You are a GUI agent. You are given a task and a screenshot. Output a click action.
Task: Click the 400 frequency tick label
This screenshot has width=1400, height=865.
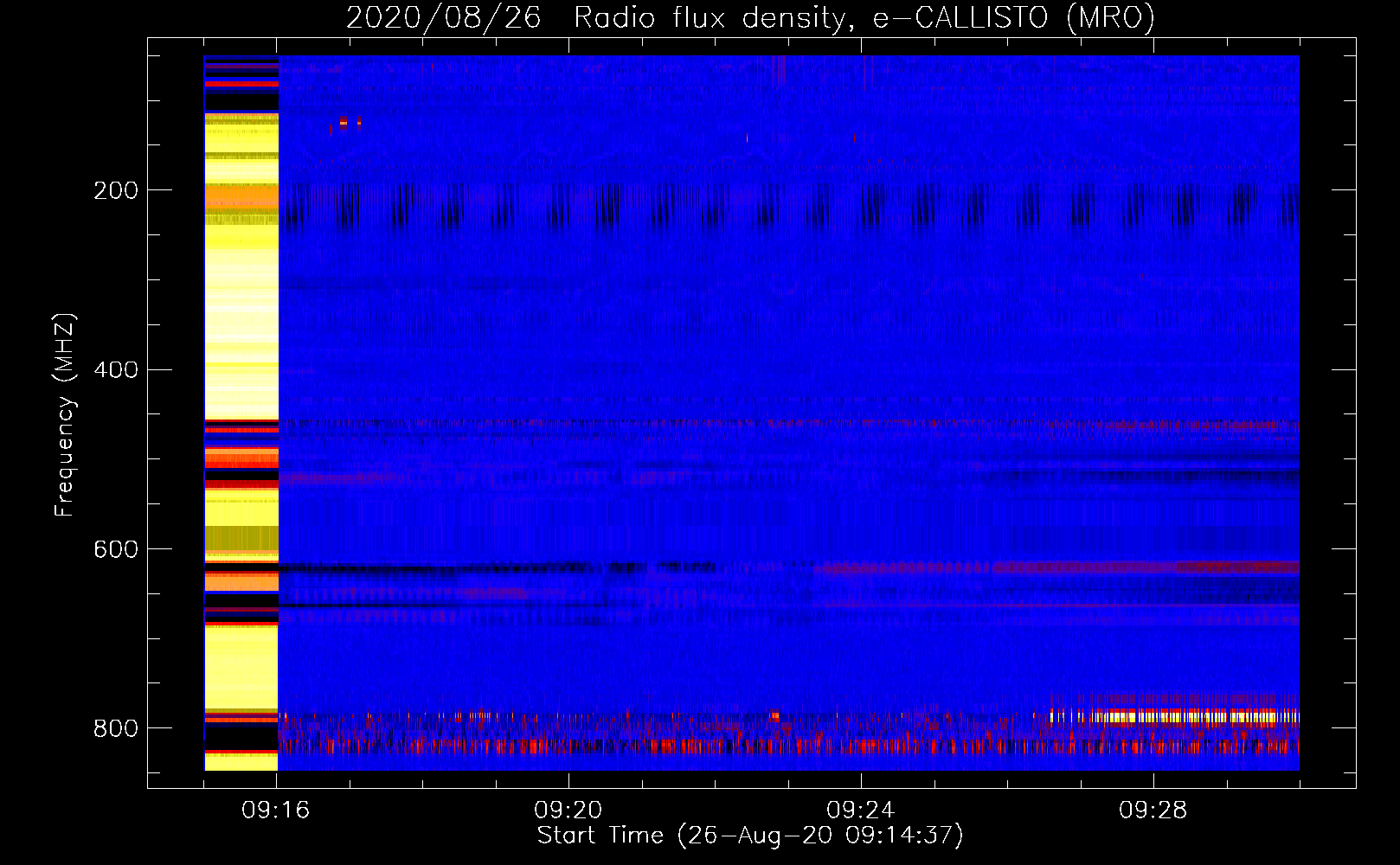[x=116, y=370]
